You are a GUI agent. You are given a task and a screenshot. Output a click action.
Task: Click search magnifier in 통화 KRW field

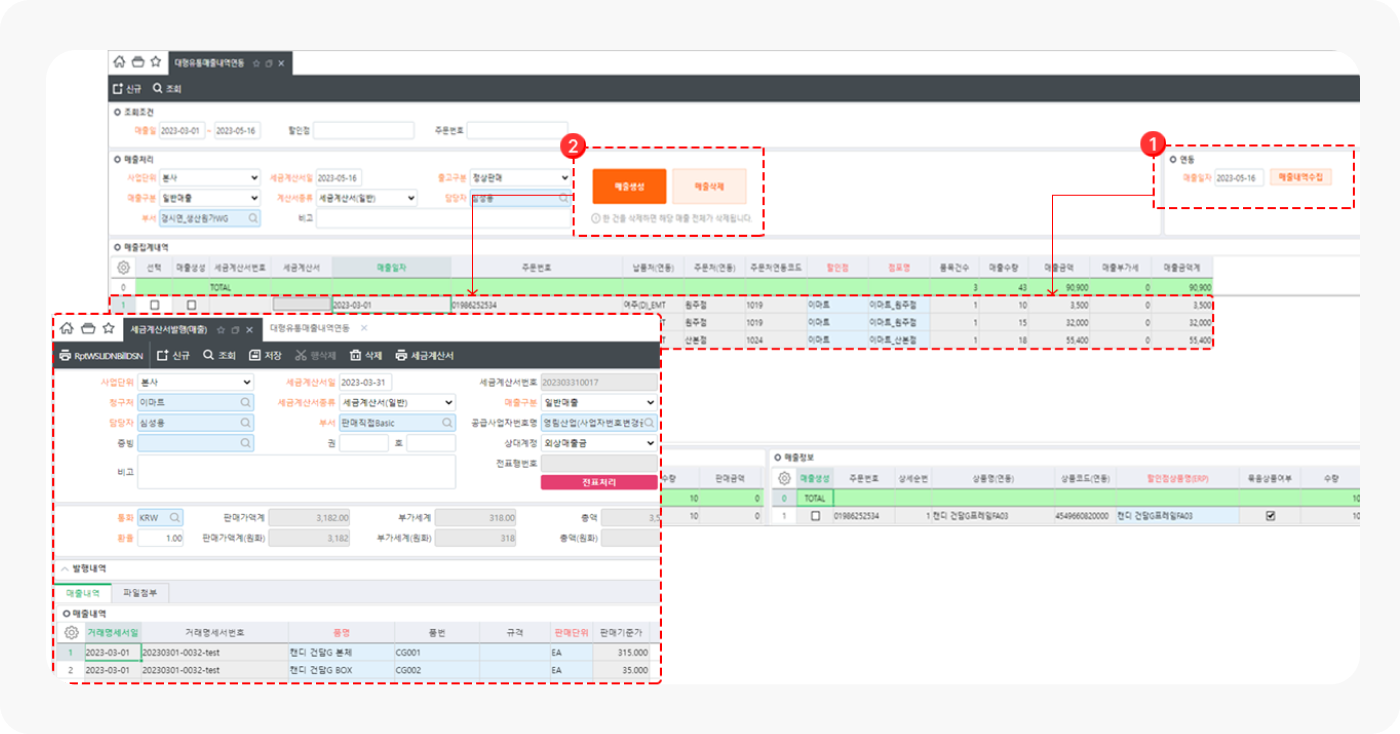click(x=174, y=518)
